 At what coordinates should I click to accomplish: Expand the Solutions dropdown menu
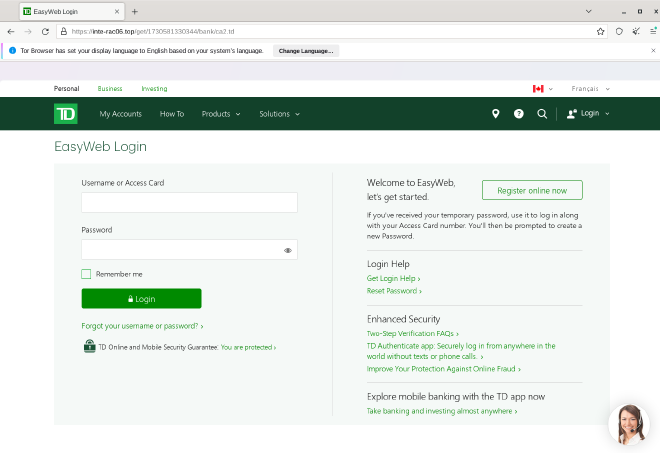(x=279, y=114)
